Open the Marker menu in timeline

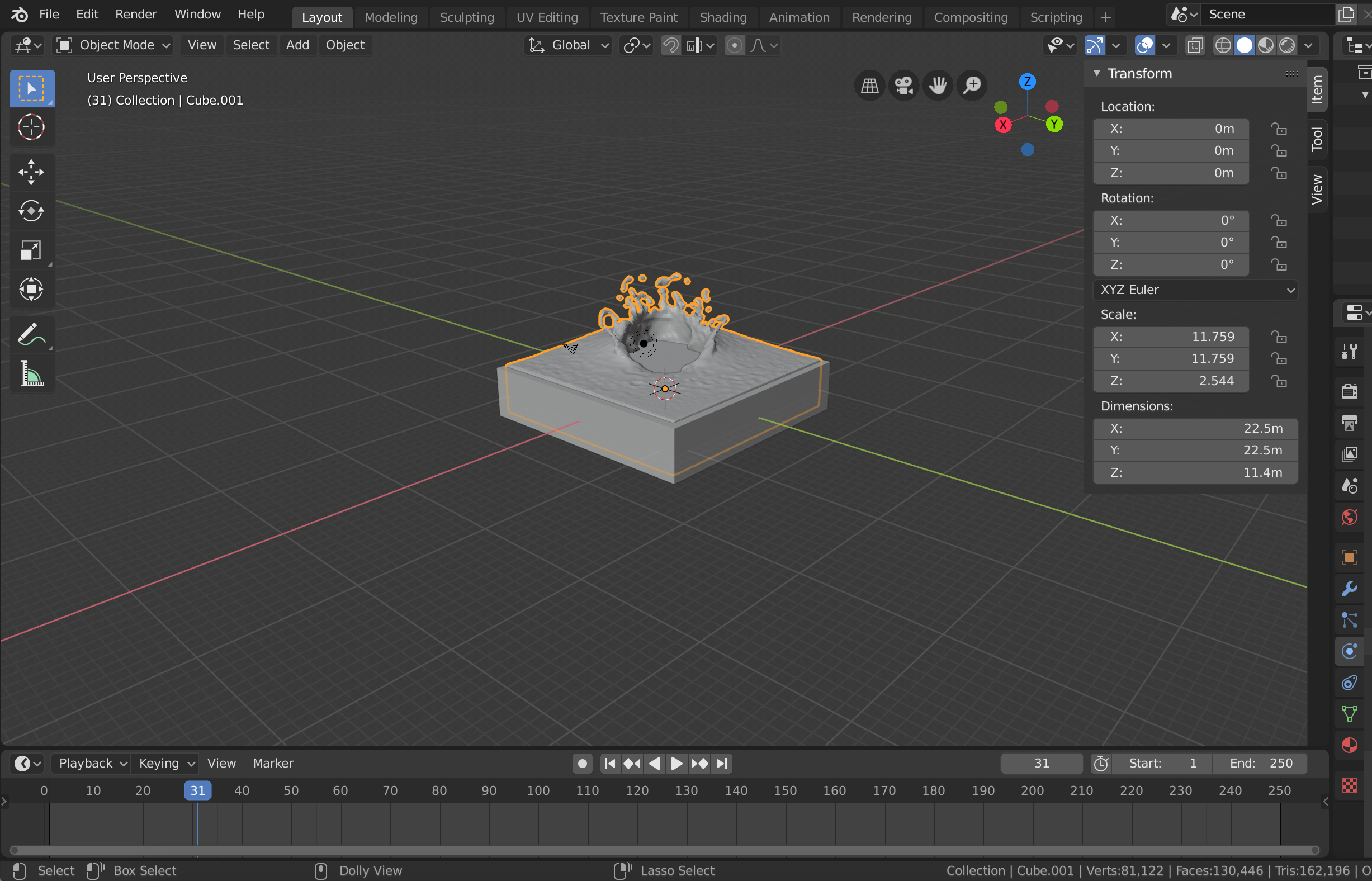pyautogui.click(x=273, y=764)
